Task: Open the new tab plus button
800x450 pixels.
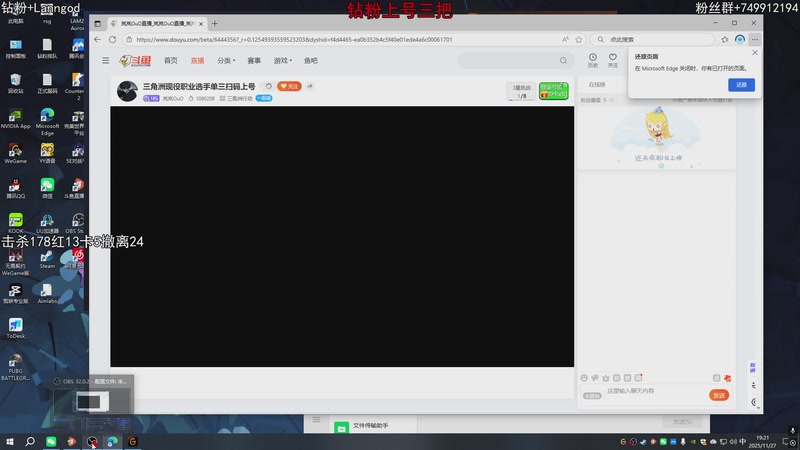Action: click(x=215, y=23)
